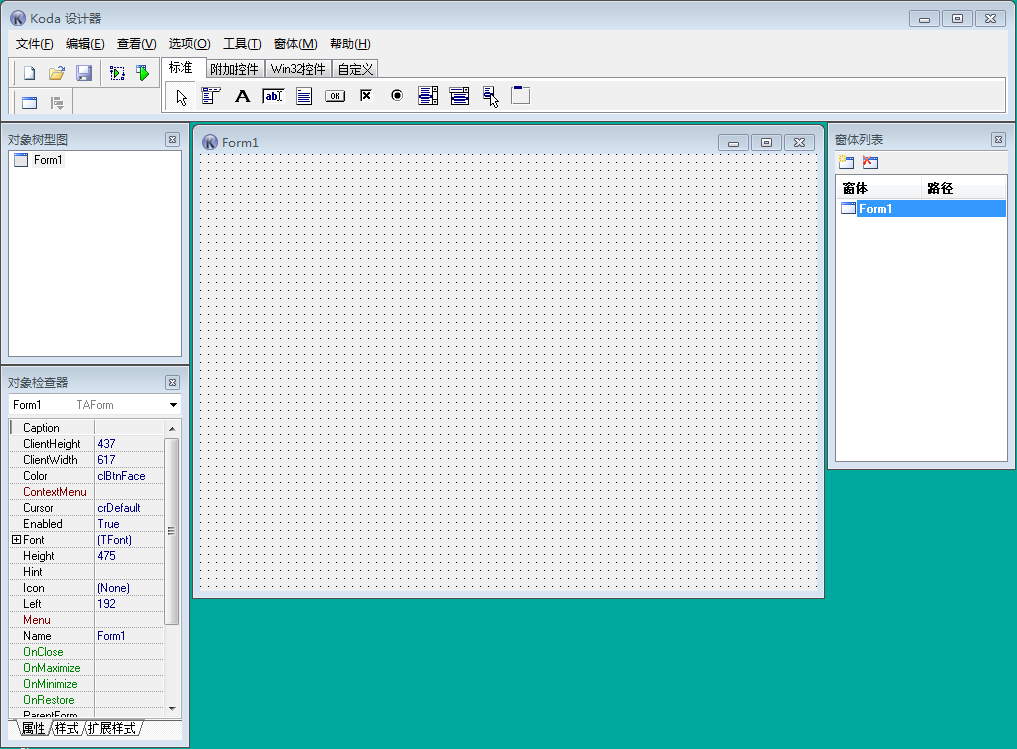The height and width of the screenshot is (749, 1017).
Task: Click the Caption property value field
Action: click(128, 428)
